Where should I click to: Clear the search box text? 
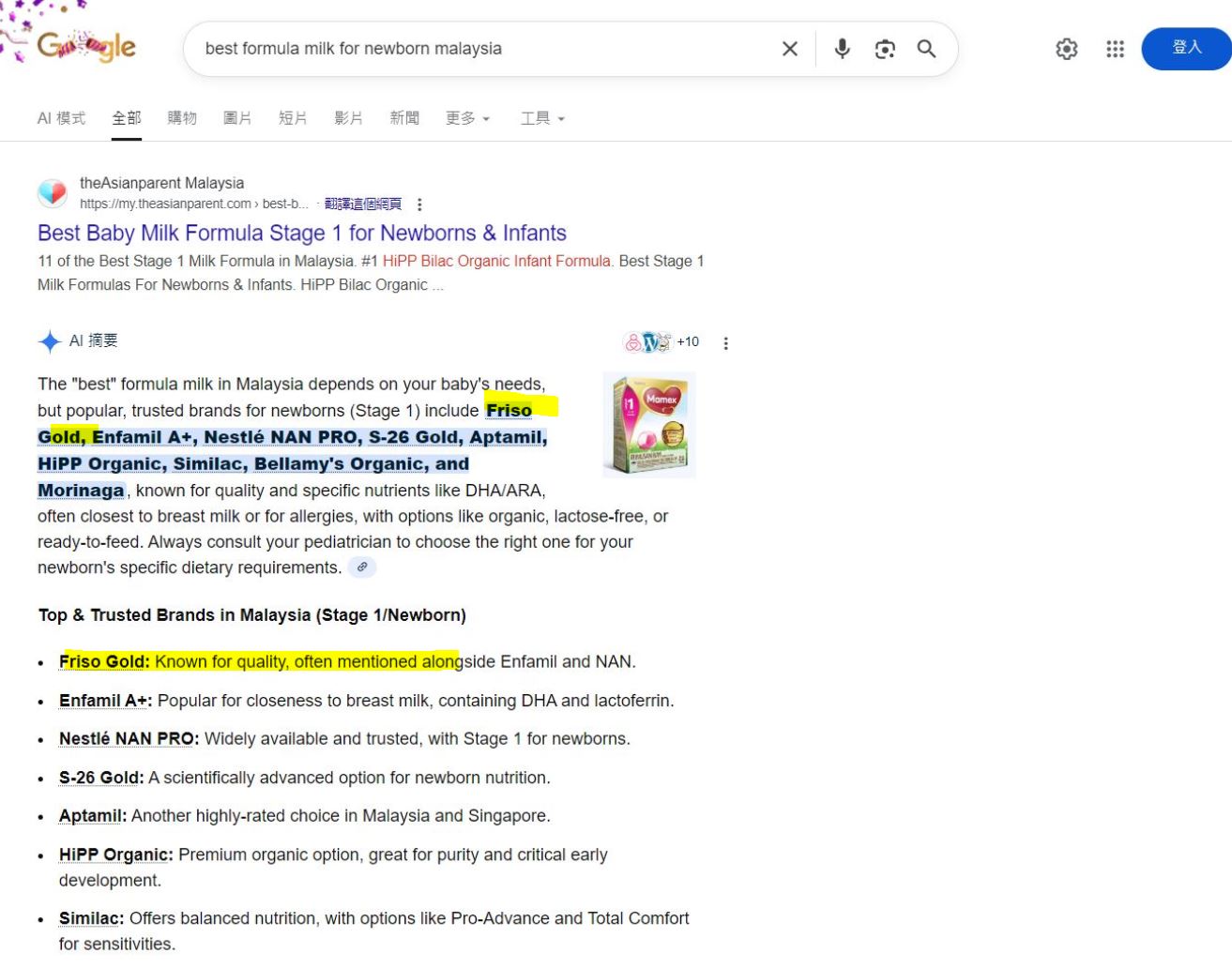pyautogui.click(x=789, y=49)
